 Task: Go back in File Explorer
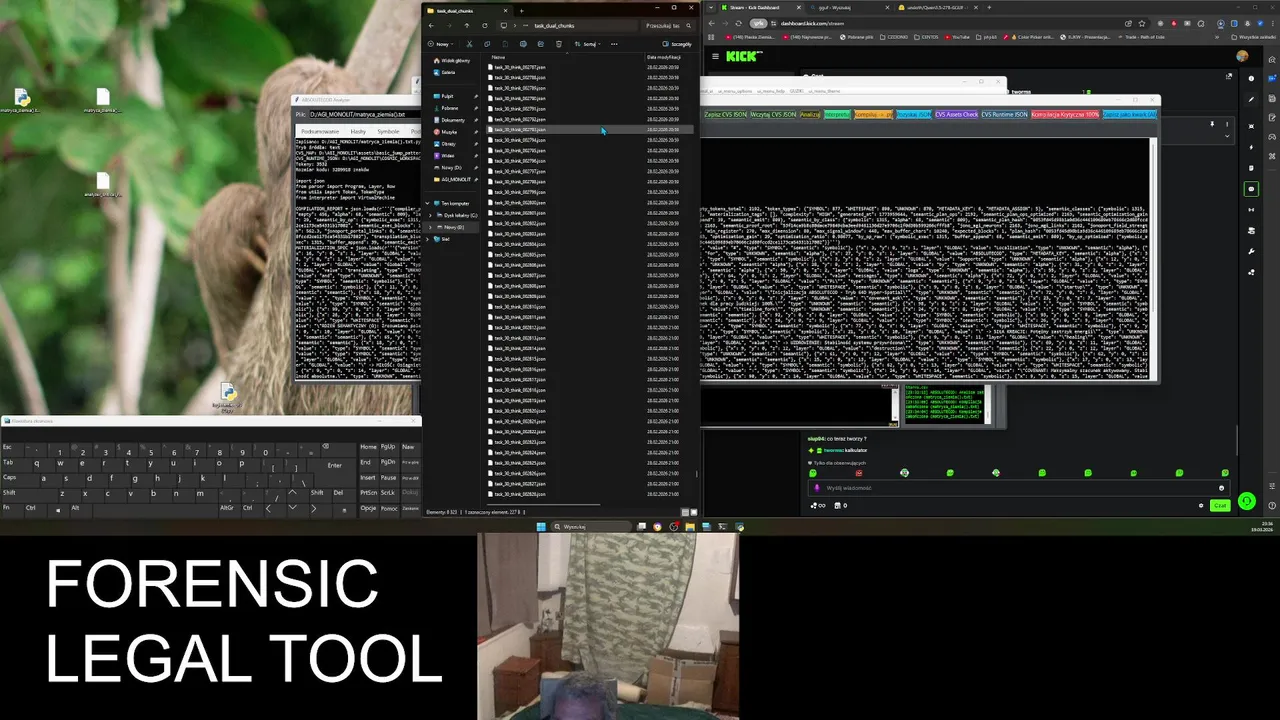(x=431, y=25)
